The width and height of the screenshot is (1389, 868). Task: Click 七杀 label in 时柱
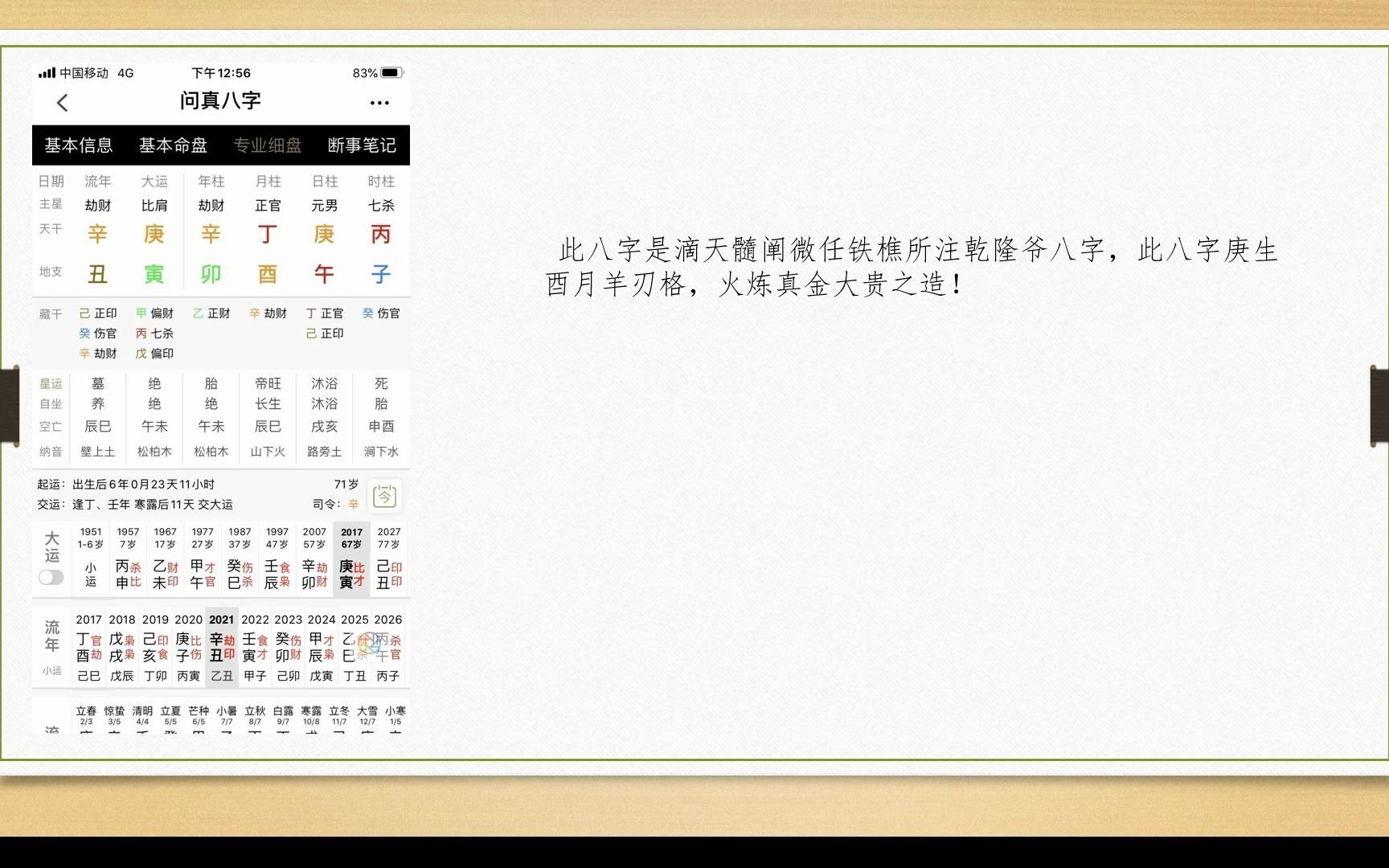[381, 206]
